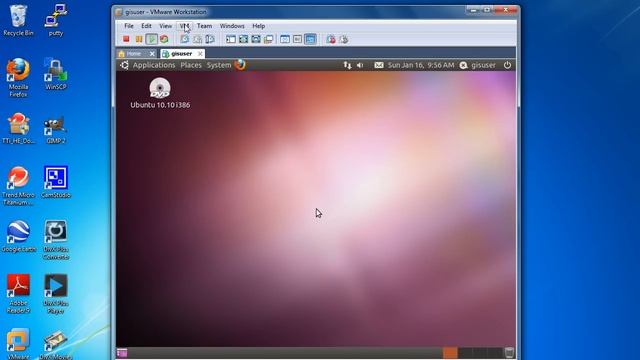This screenshot has height=360, width=640.
Task: Click the clock showing Sun Jan 16
Action: click(x=421, y=65)
